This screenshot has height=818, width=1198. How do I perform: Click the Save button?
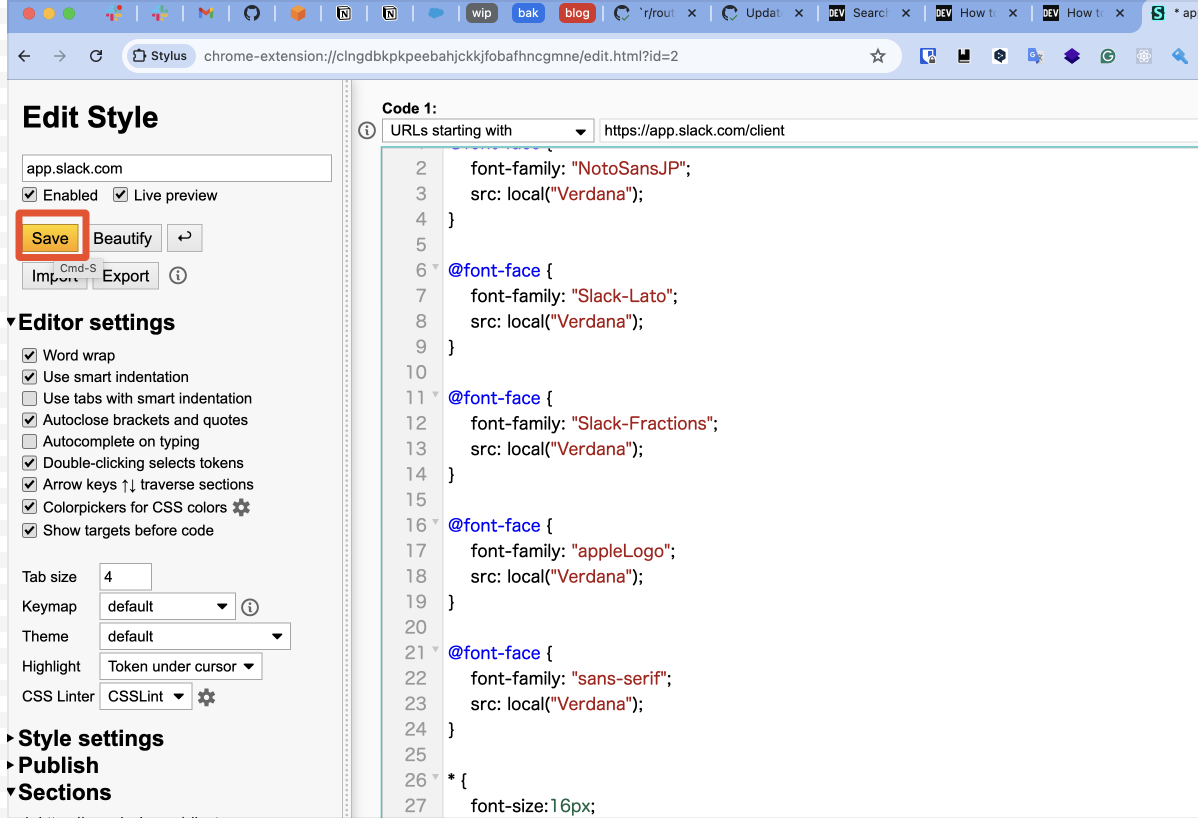click(x=50, y=238)
